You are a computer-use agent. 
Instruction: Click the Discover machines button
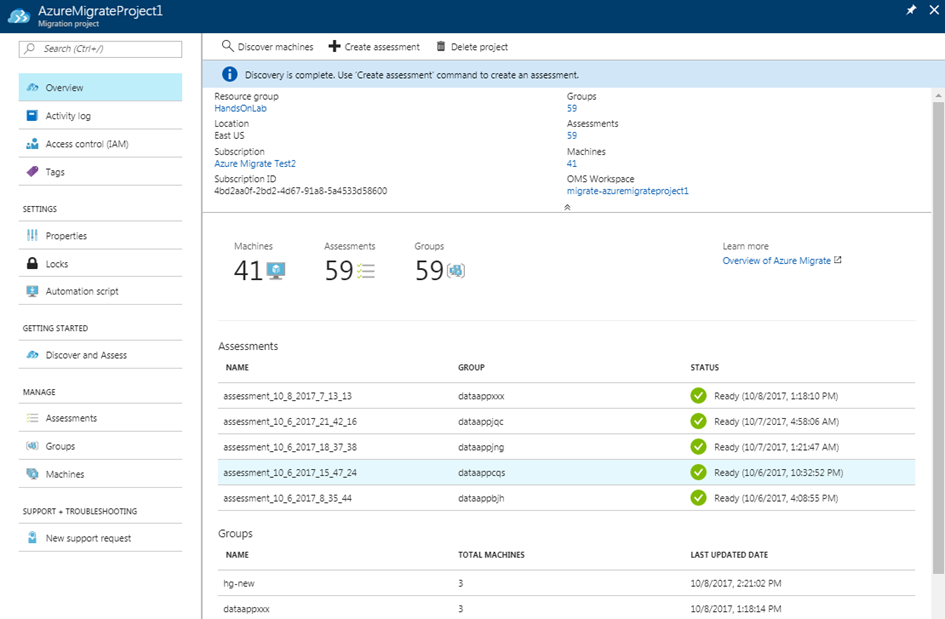(x=268, y=46)
